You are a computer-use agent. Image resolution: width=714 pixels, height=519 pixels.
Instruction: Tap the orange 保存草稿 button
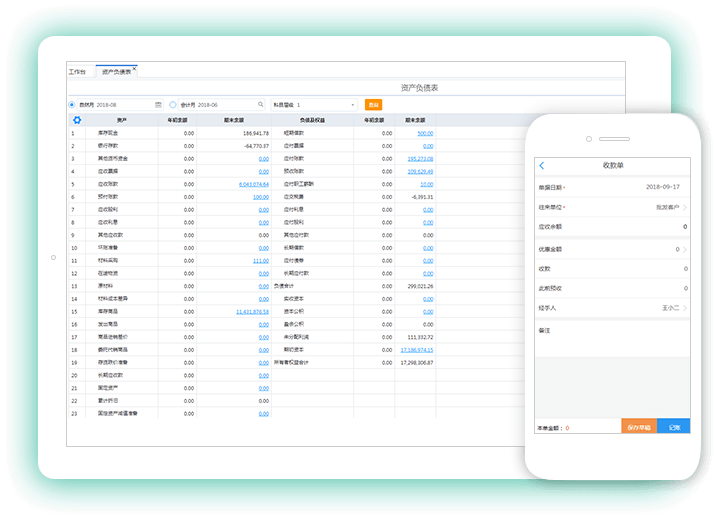[x=639, y=427]
